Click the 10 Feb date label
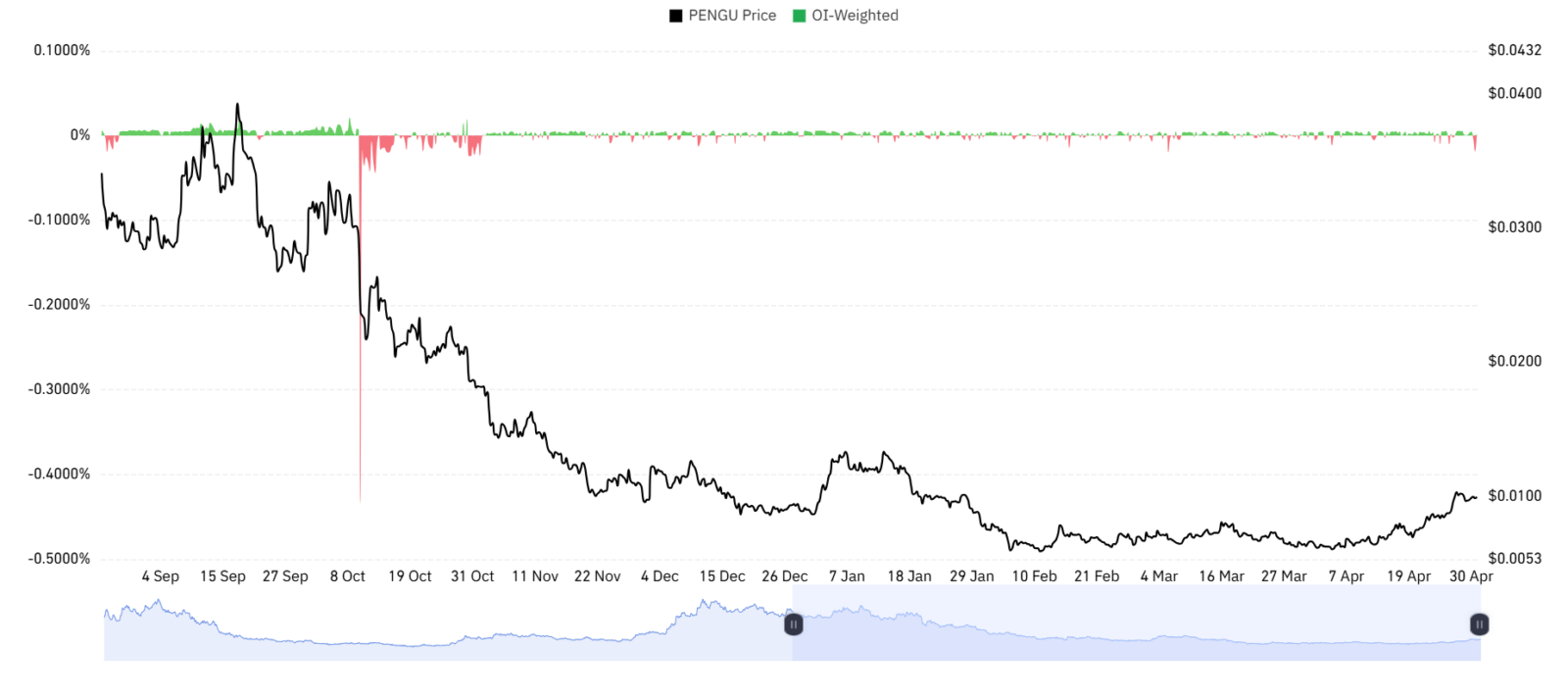 tap(1034, 576)
